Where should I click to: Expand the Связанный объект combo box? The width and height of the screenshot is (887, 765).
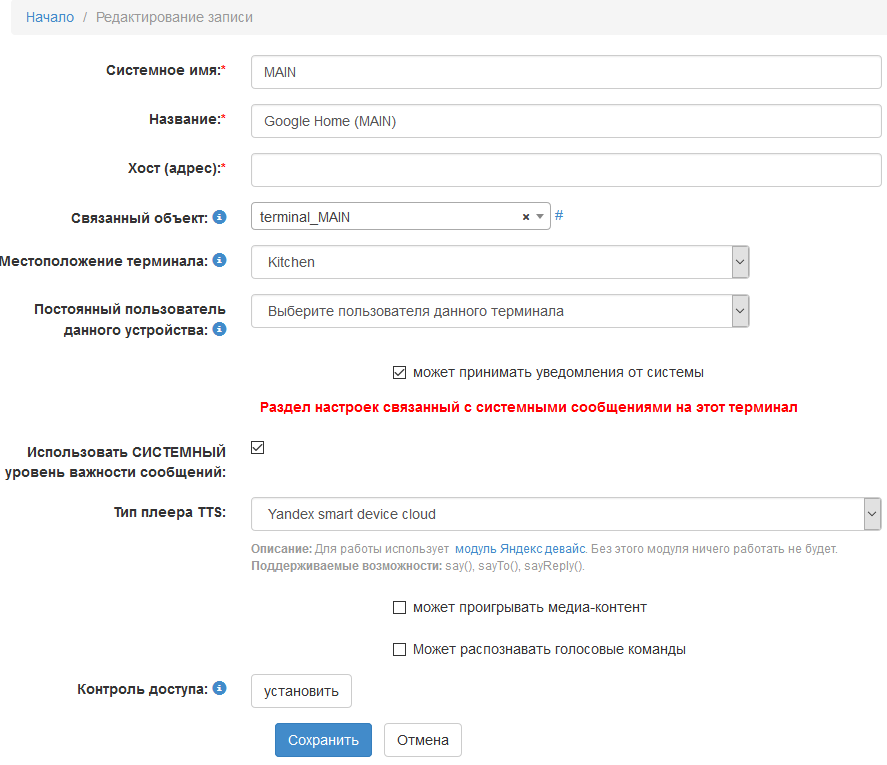click(x=539, y=216)
